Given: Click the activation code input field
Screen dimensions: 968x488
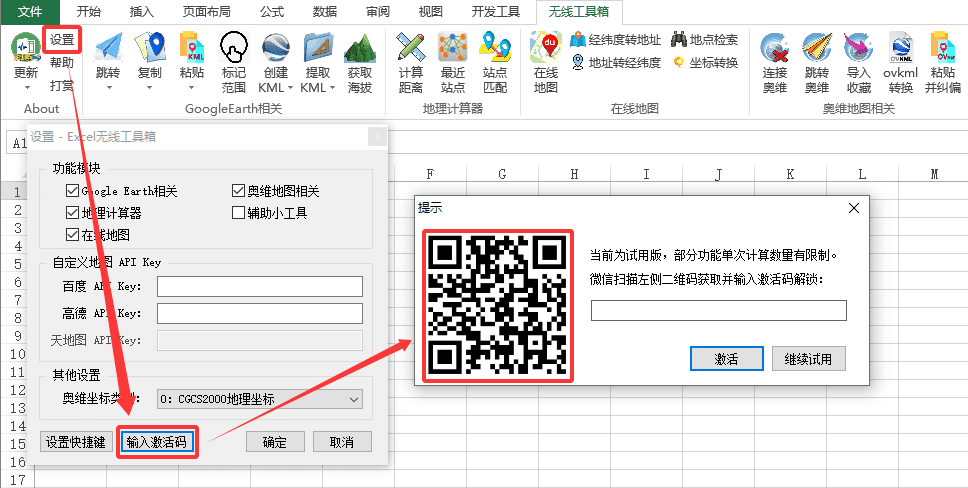Looking at the screenshot, I should click(719, 310).
